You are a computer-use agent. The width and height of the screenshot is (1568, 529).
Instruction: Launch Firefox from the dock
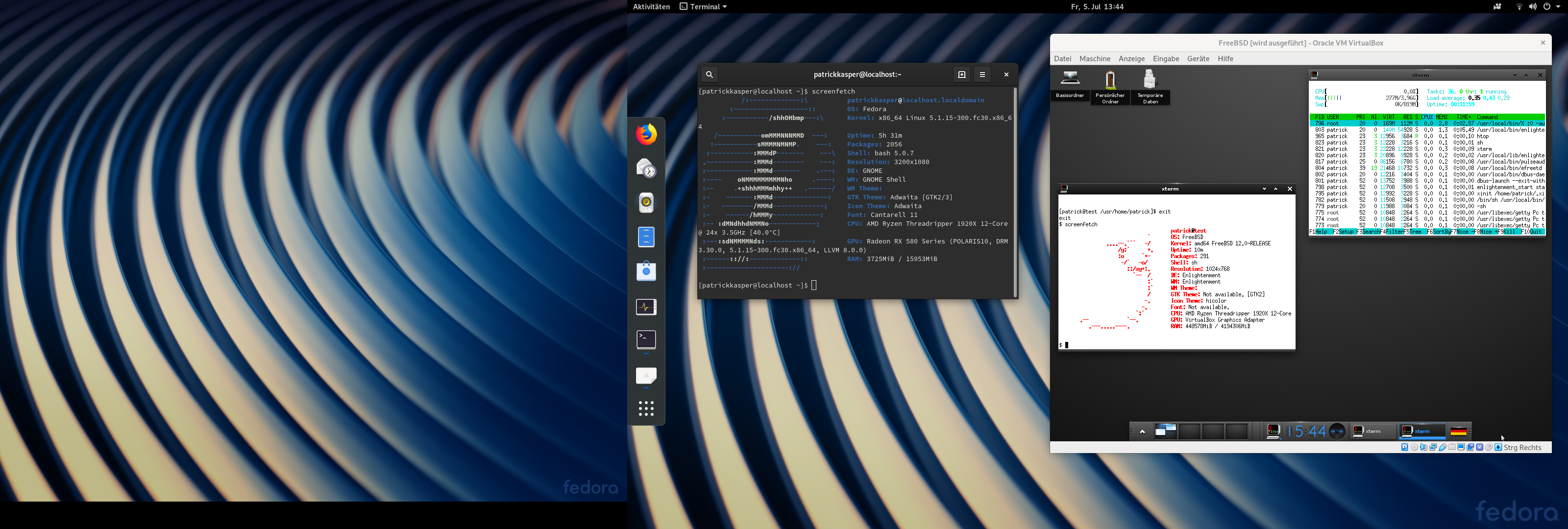point(646,134)
